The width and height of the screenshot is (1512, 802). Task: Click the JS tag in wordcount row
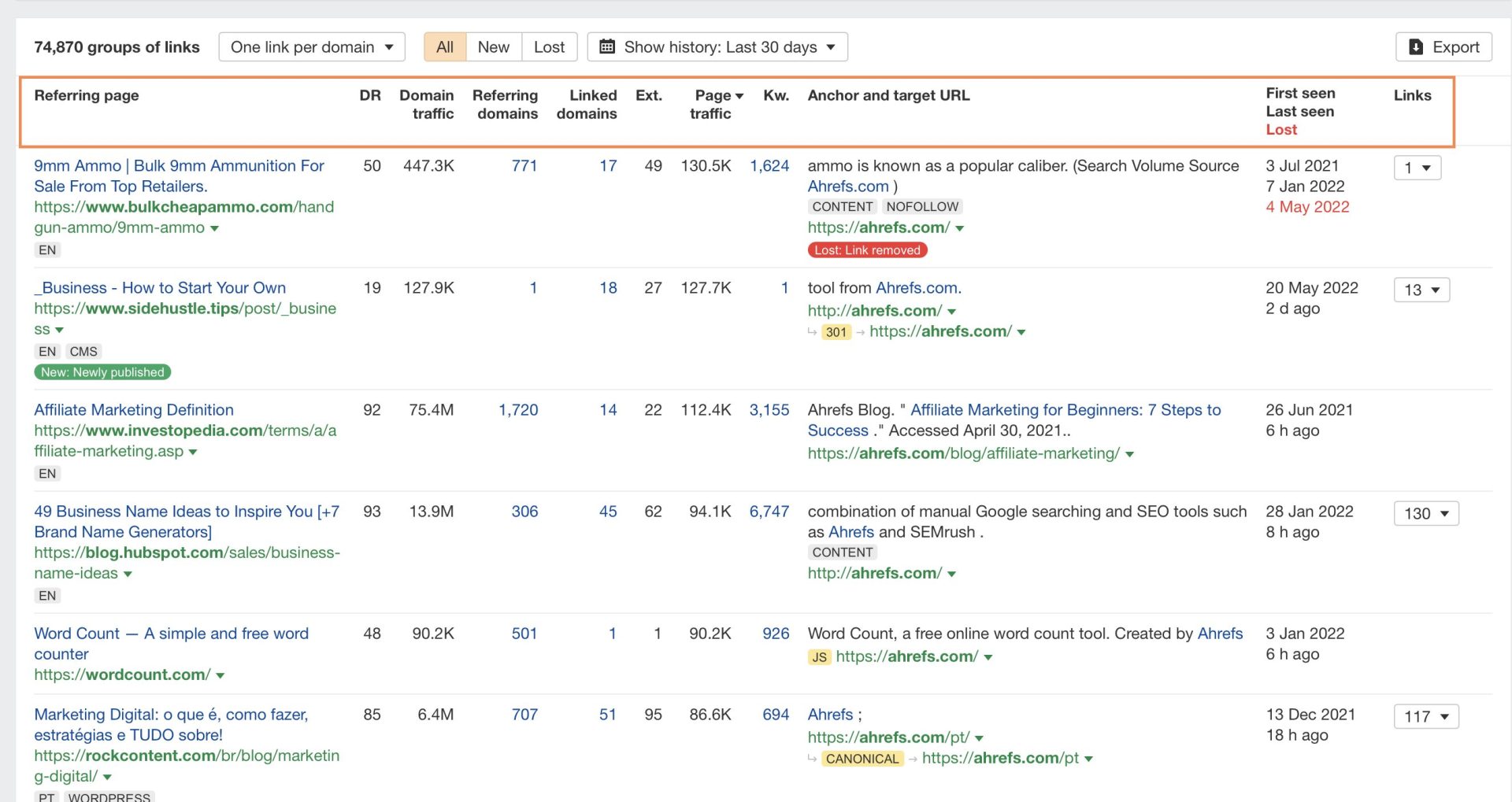pyautogui.click(x=819, y=657)
